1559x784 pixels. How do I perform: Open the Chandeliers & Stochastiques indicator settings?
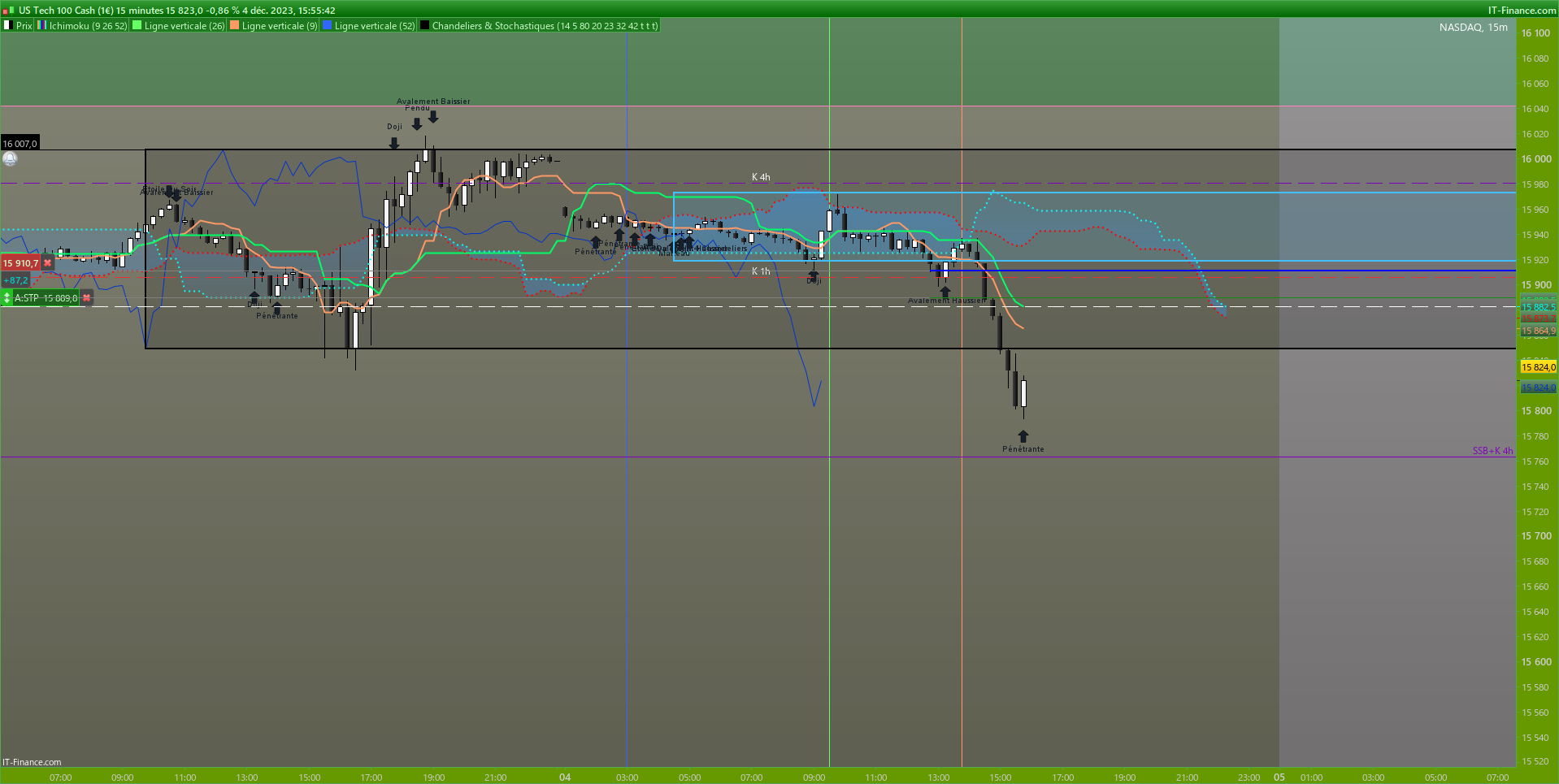tap(545, 26)
